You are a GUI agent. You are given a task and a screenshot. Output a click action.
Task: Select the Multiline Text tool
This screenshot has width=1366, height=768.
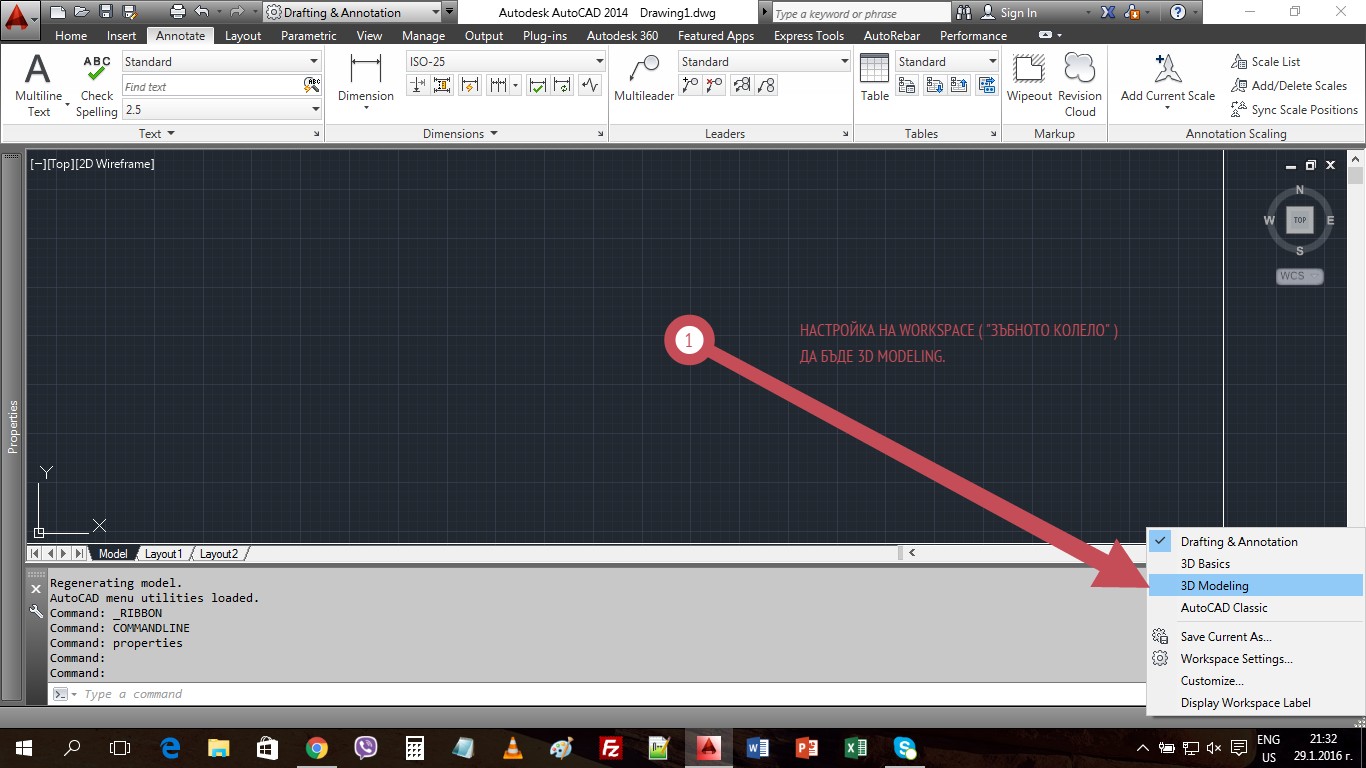click(x=38, y=86)
